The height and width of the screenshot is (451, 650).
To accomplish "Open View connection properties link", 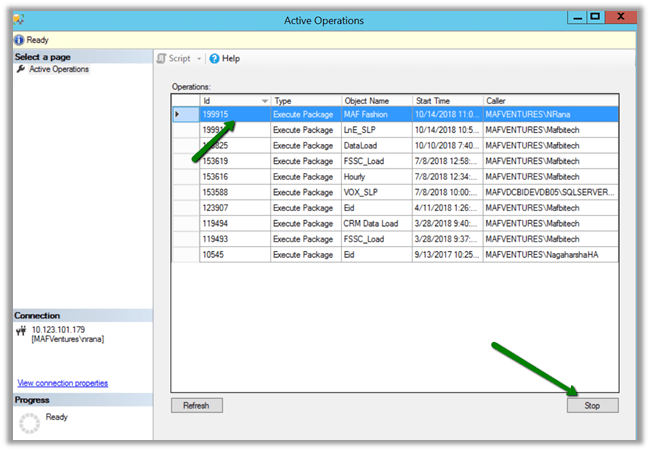I will coord(62,383).
